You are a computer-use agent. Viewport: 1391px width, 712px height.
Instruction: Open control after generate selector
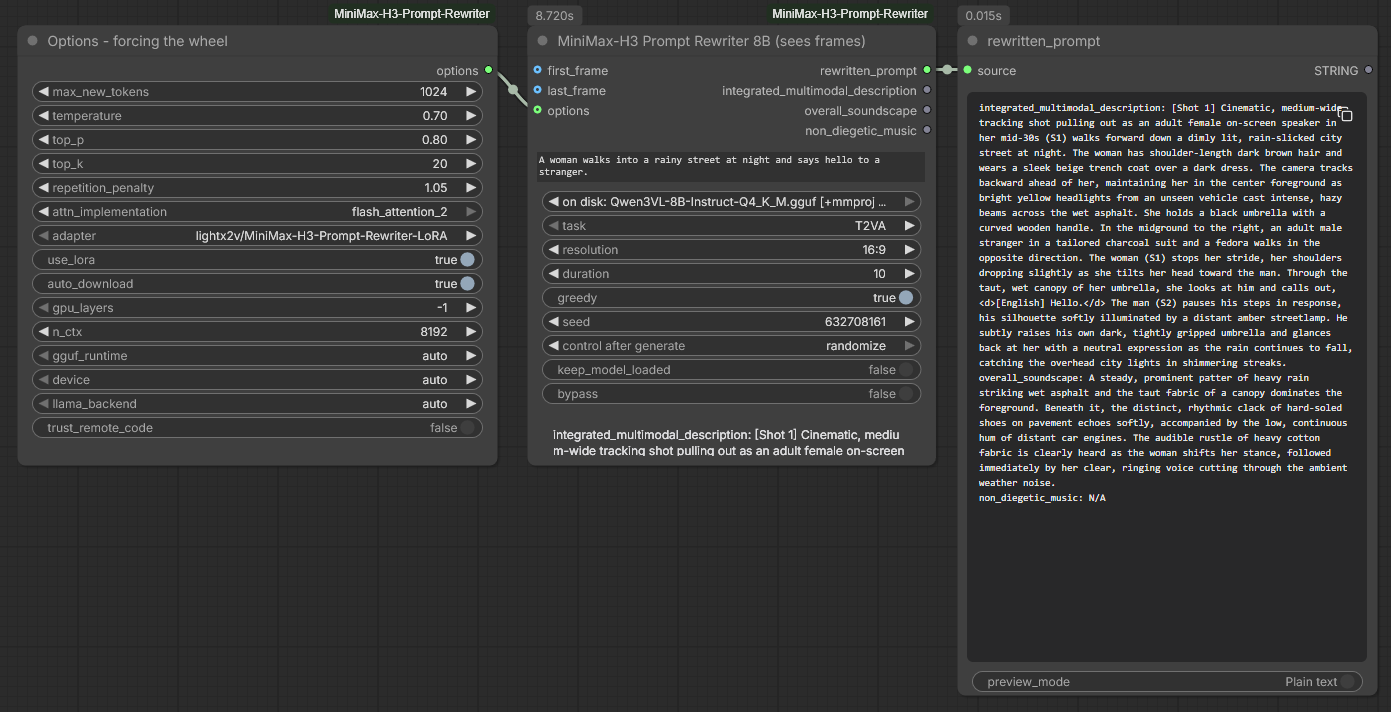tap(732, 346)
